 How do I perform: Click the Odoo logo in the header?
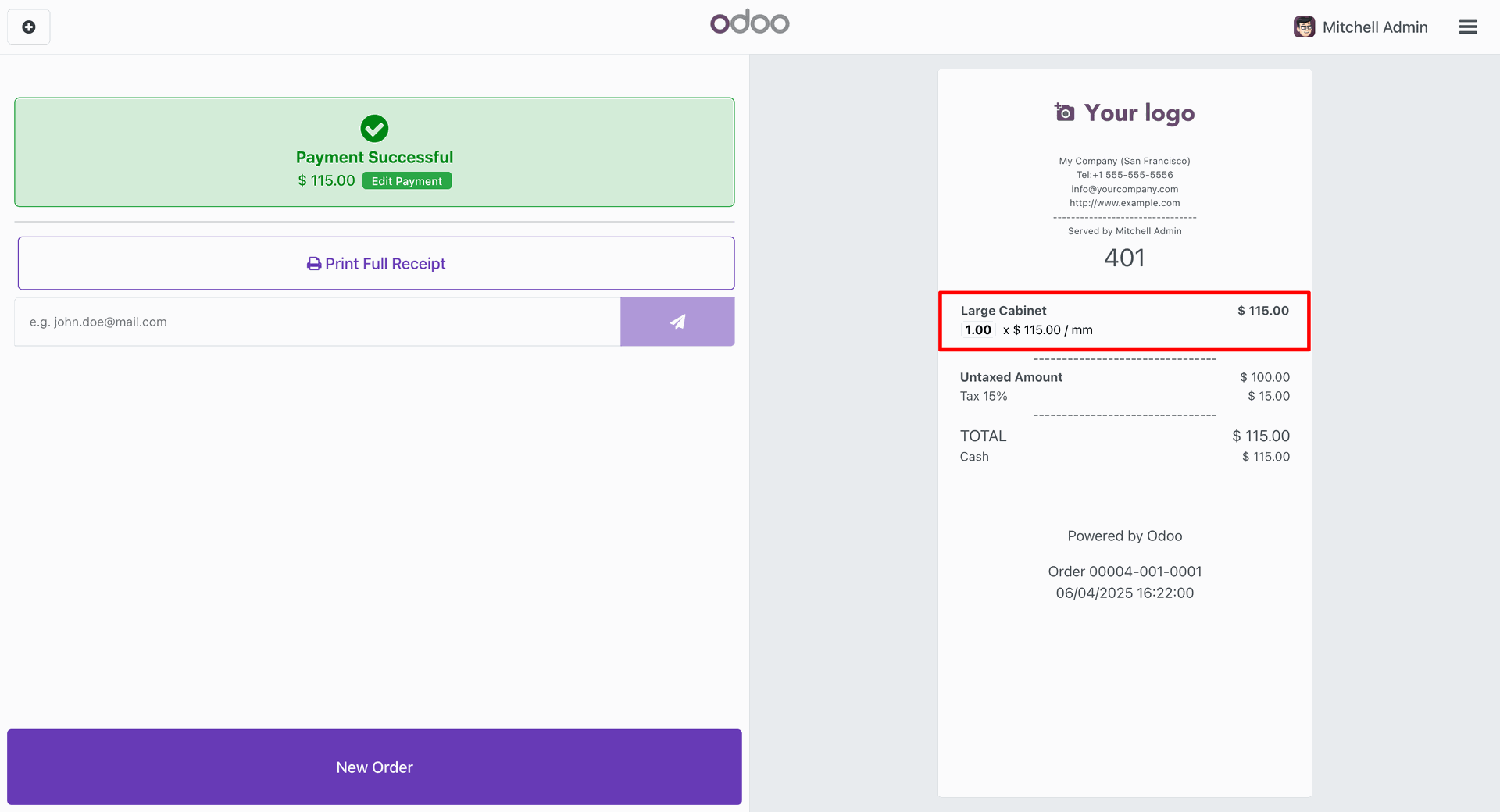point(749,22)
